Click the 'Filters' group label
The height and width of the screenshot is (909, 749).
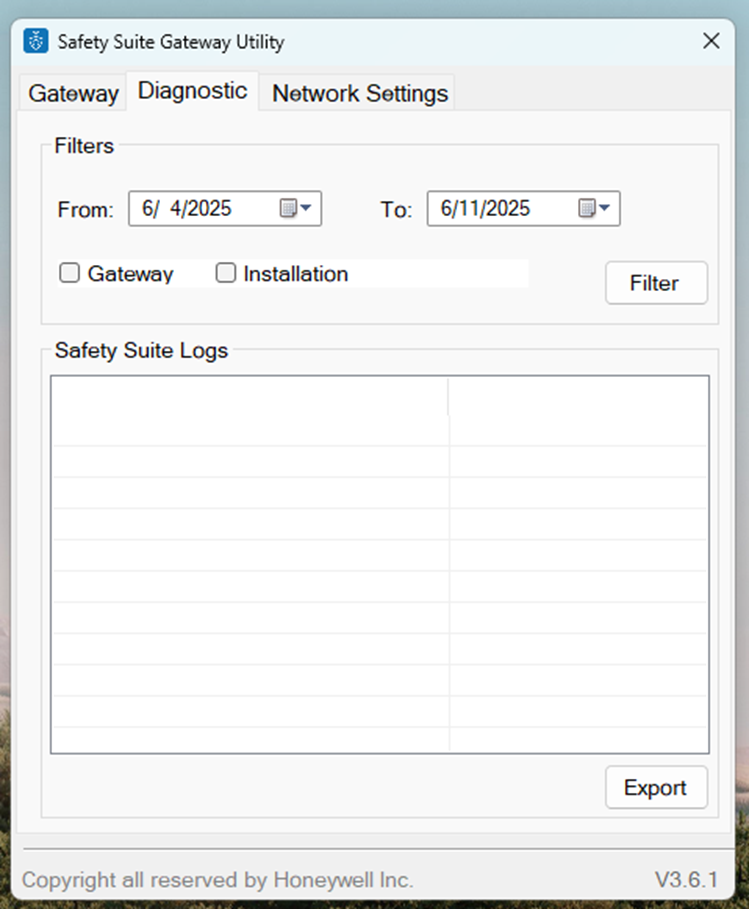point(84,146)
